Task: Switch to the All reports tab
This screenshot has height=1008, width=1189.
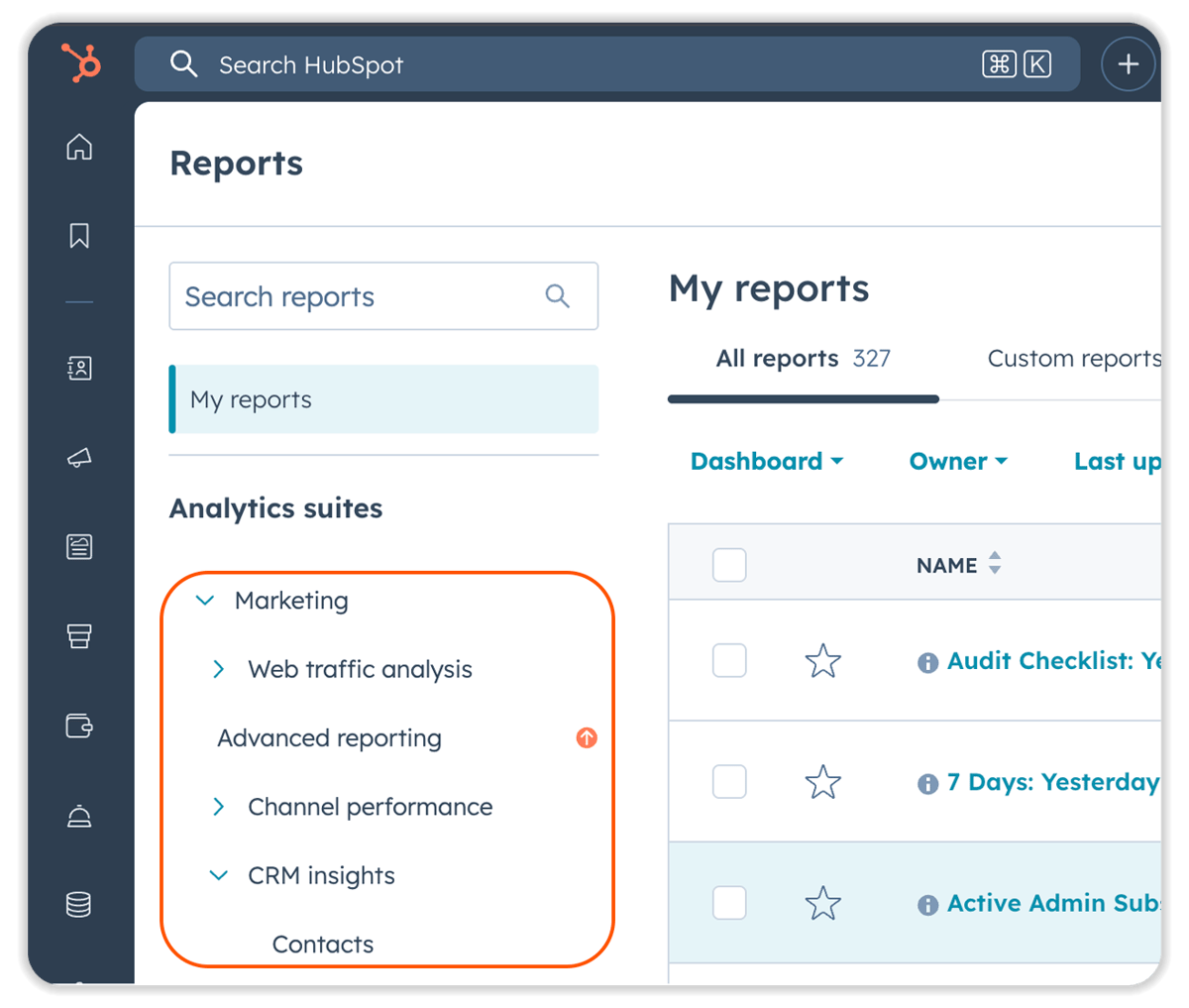Action: click(x=803, y=358)
